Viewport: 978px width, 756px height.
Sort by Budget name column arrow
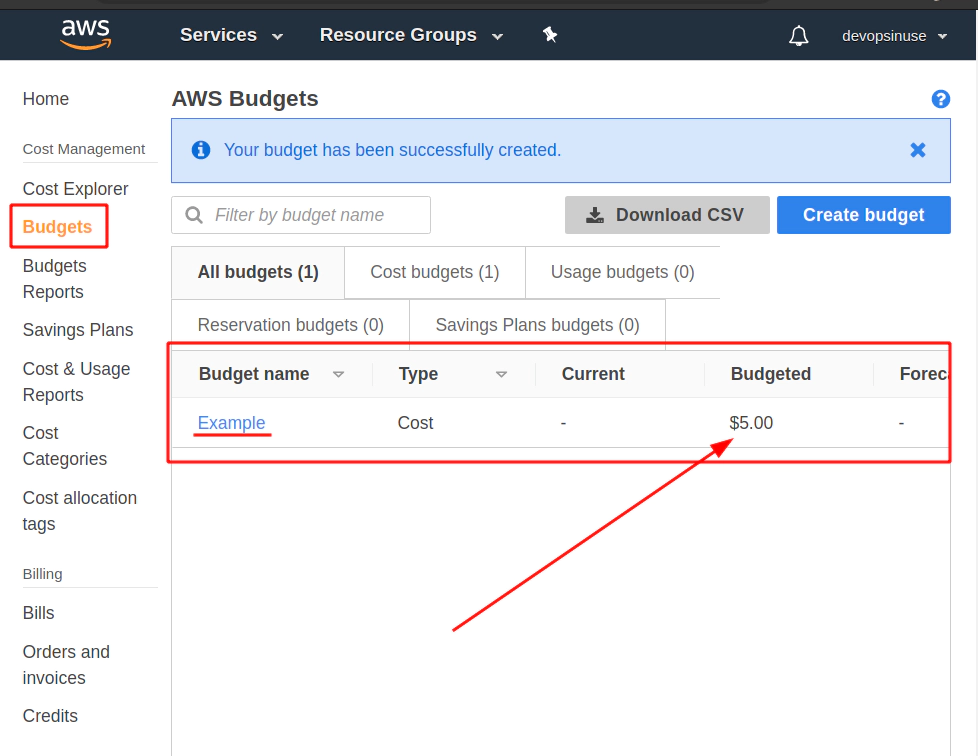338,374
